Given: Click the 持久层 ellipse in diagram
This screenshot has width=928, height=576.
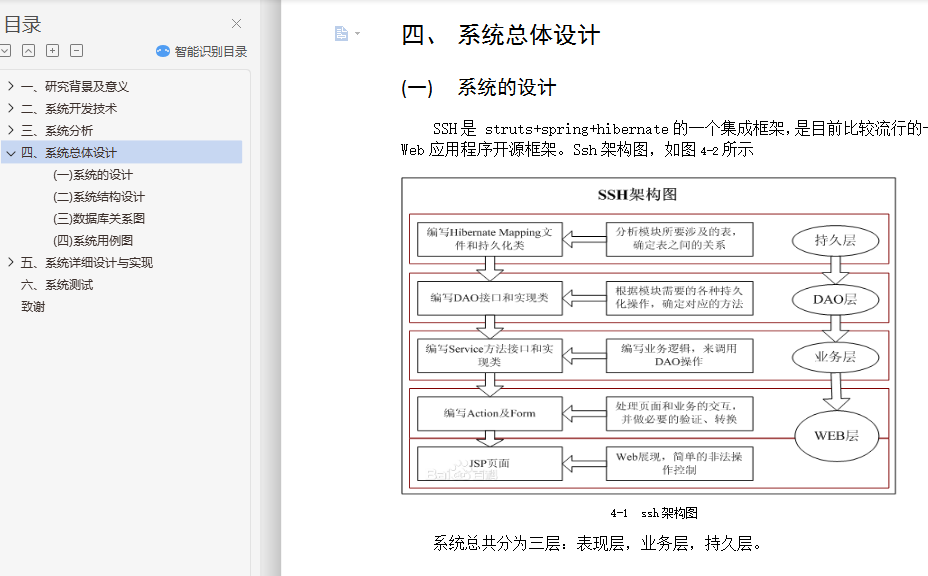Looking at the screenshot, I should (x=835, y=240).
